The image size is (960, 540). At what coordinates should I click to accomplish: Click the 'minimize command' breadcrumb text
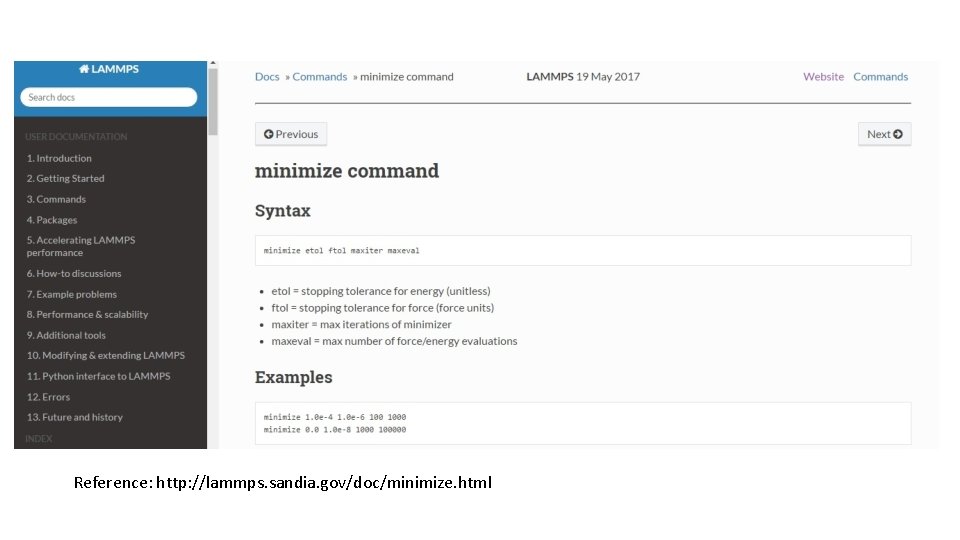tap(407, 77)
